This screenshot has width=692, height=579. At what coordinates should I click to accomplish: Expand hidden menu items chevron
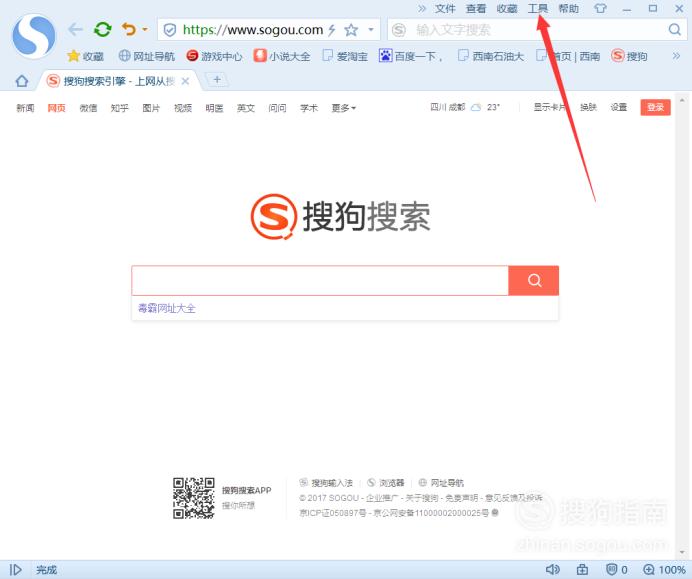(422, 8)
